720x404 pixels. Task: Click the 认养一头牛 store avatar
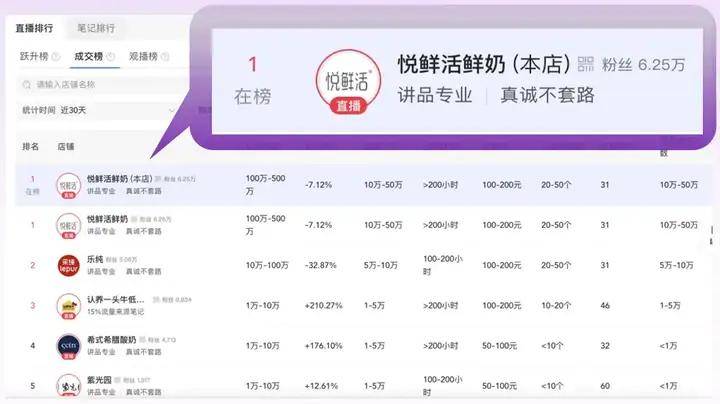(x=68, y=305)
